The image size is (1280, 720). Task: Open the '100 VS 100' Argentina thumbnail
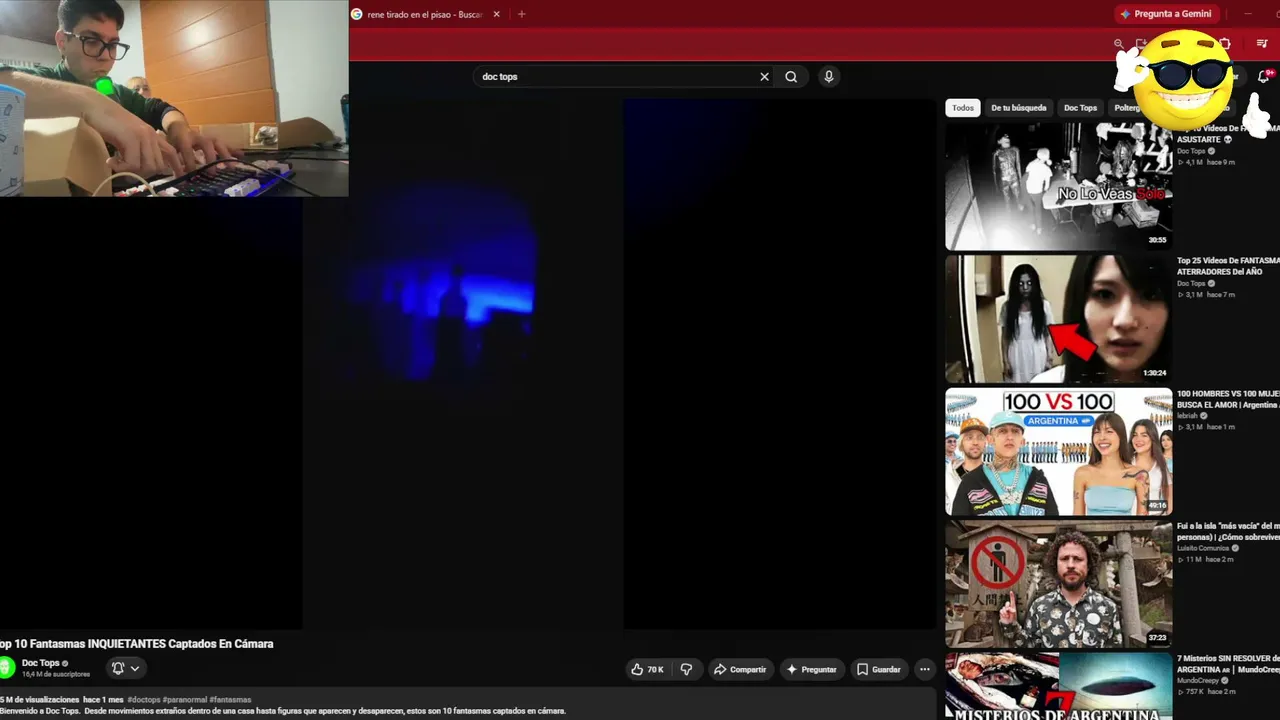pyautogui.click(x=1058, y=452)
